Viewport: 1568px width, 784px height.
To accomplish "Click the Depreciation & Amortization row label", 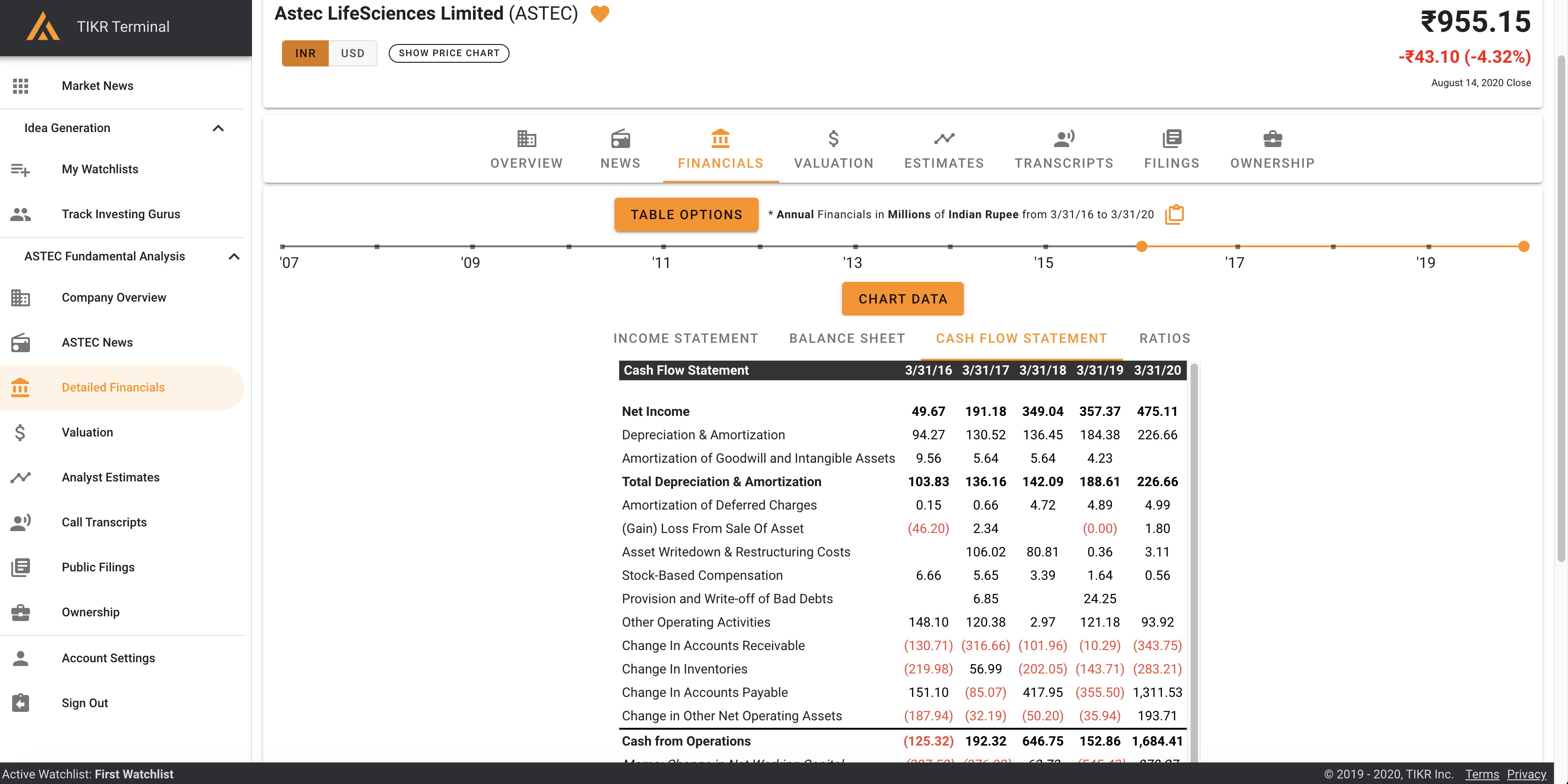I will (703, 435).
